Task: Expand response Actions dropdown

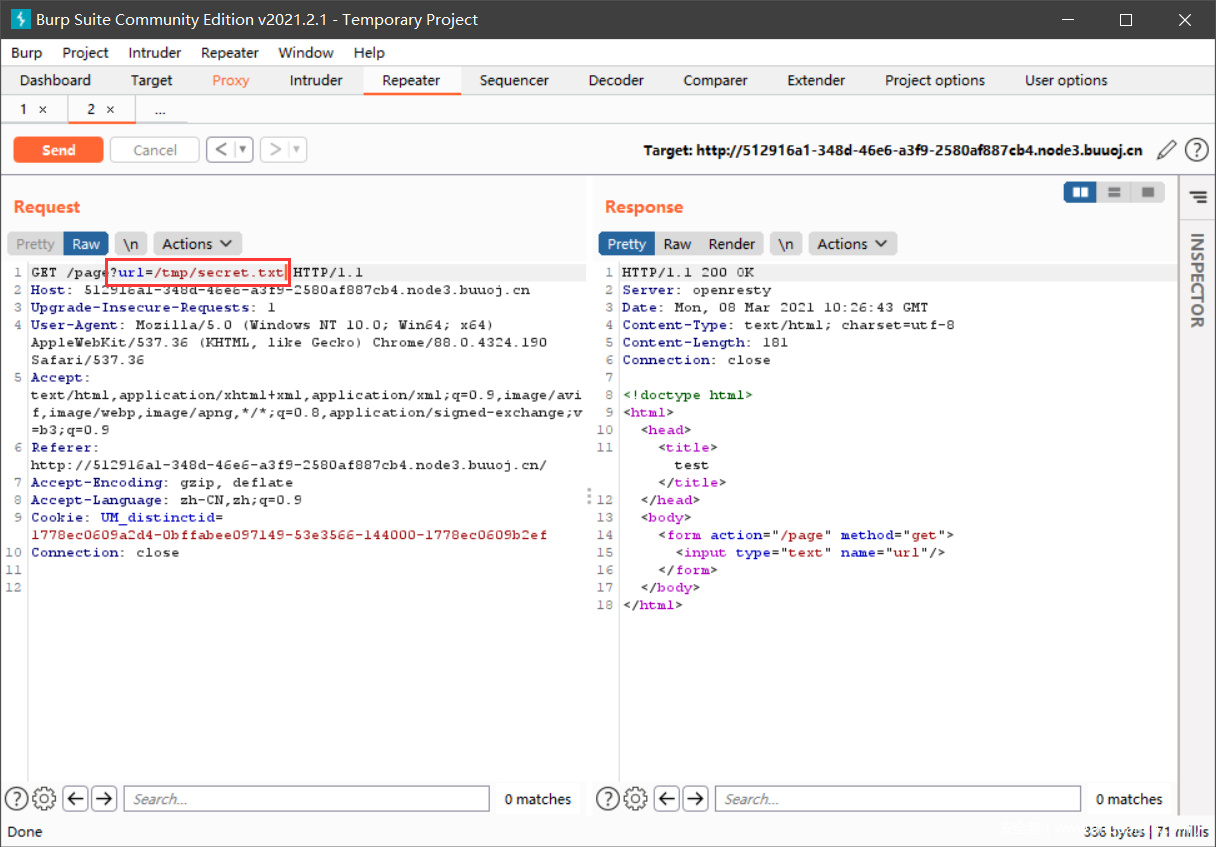Action: (852, 244)
